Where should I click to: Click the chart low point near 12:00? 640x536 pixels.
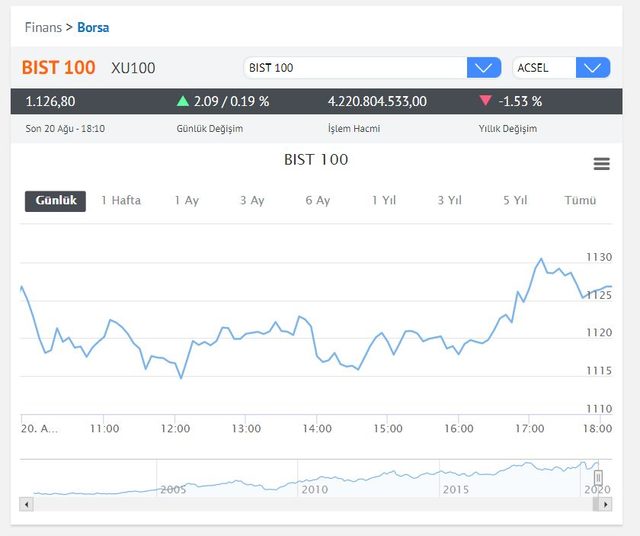181,378
